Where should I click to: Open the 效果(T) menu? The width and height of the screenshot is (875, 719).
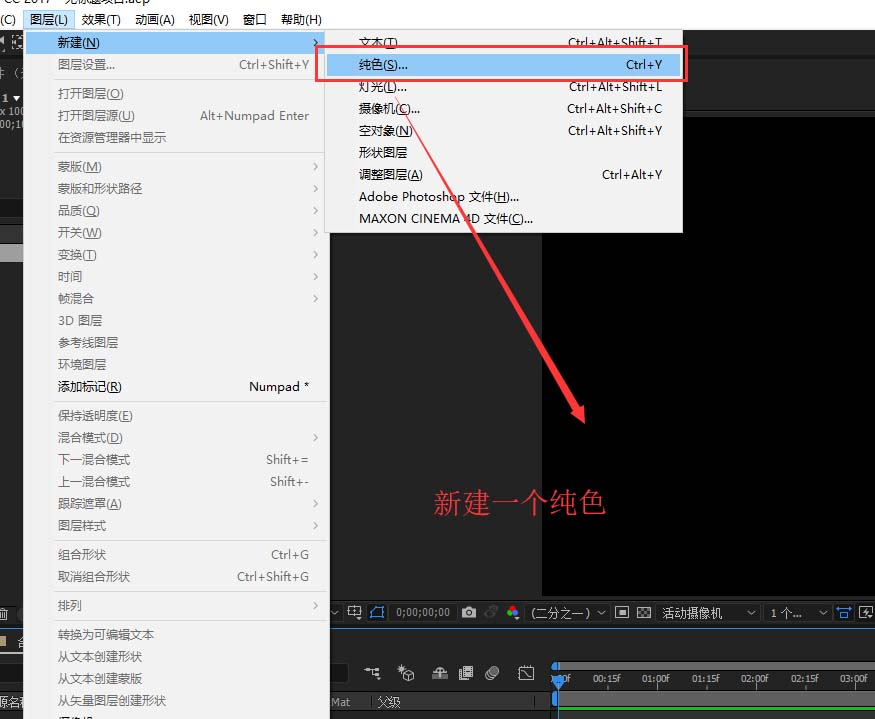(101, 20)
